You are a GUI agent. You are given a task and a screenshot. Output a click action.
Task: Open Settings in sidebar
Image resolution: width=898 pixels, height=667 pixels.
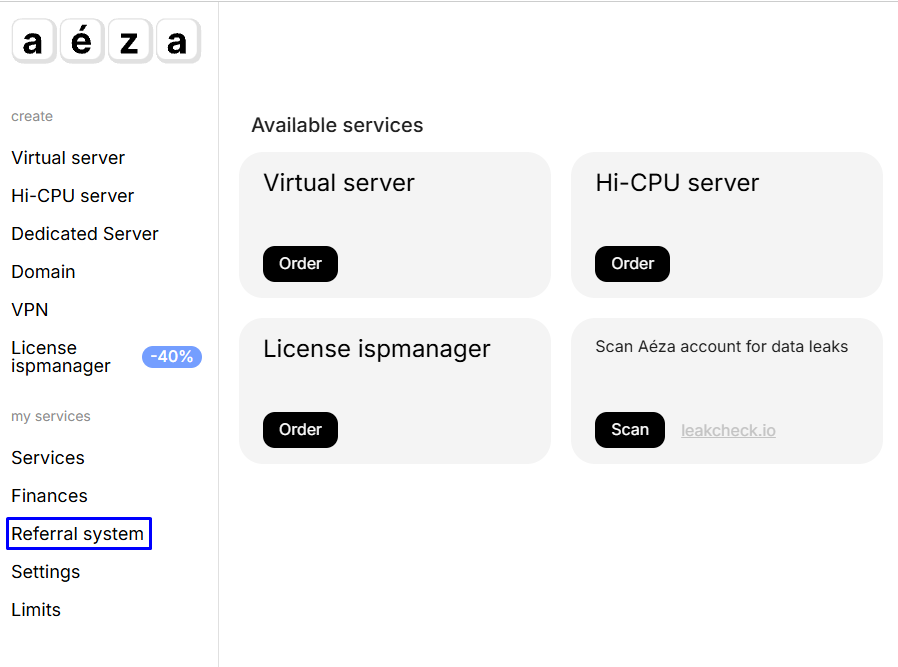click(45, 572)
